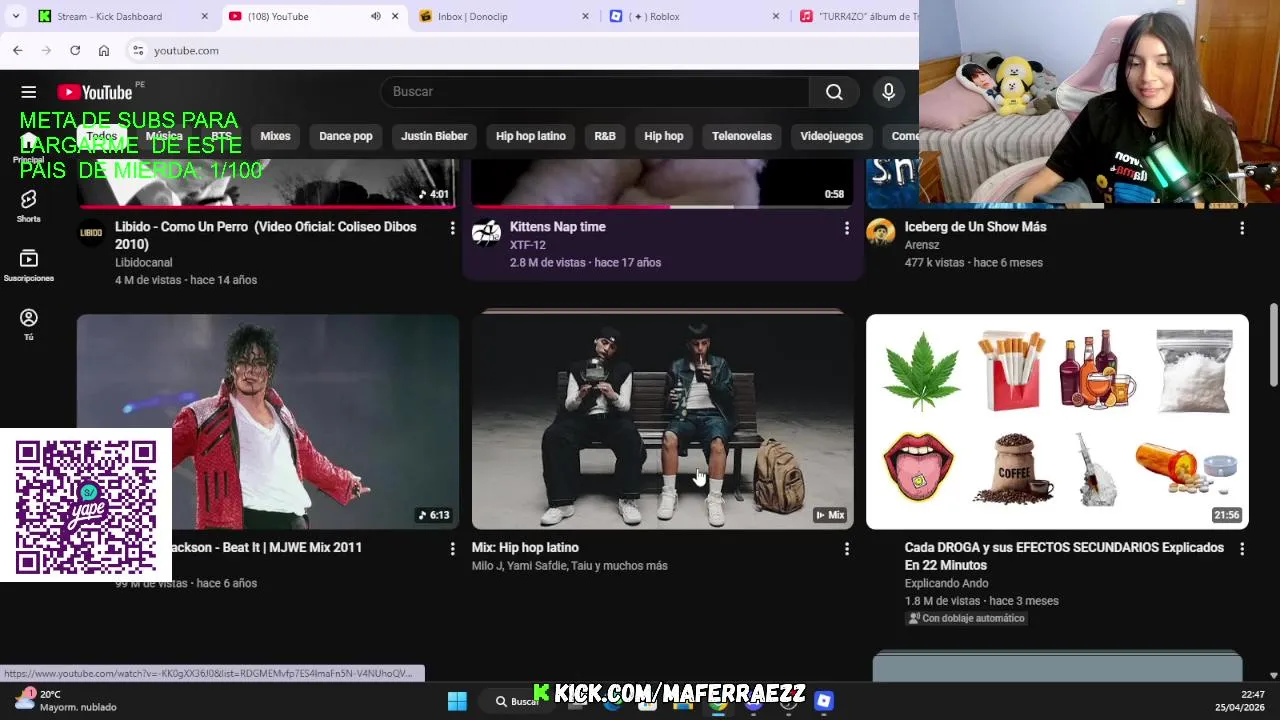Click the page vertical scrollbar thumb
The height and width of the screenshot is (720, 1280).
[1273, 345]
